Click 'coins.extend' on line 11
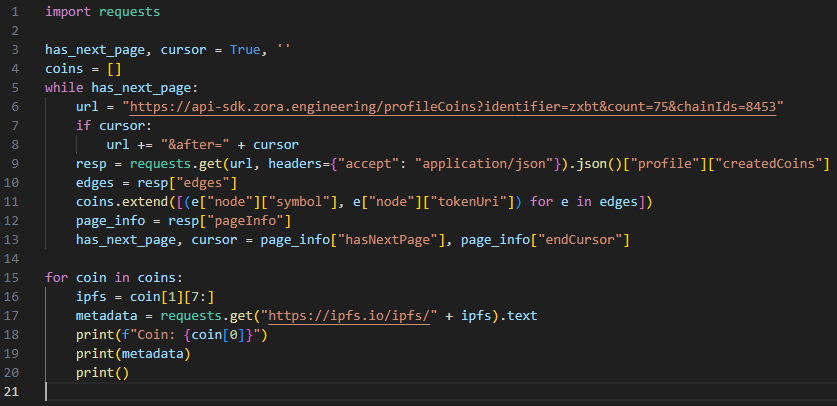Viewport: 837px width, 406px height. click(122, 202)
